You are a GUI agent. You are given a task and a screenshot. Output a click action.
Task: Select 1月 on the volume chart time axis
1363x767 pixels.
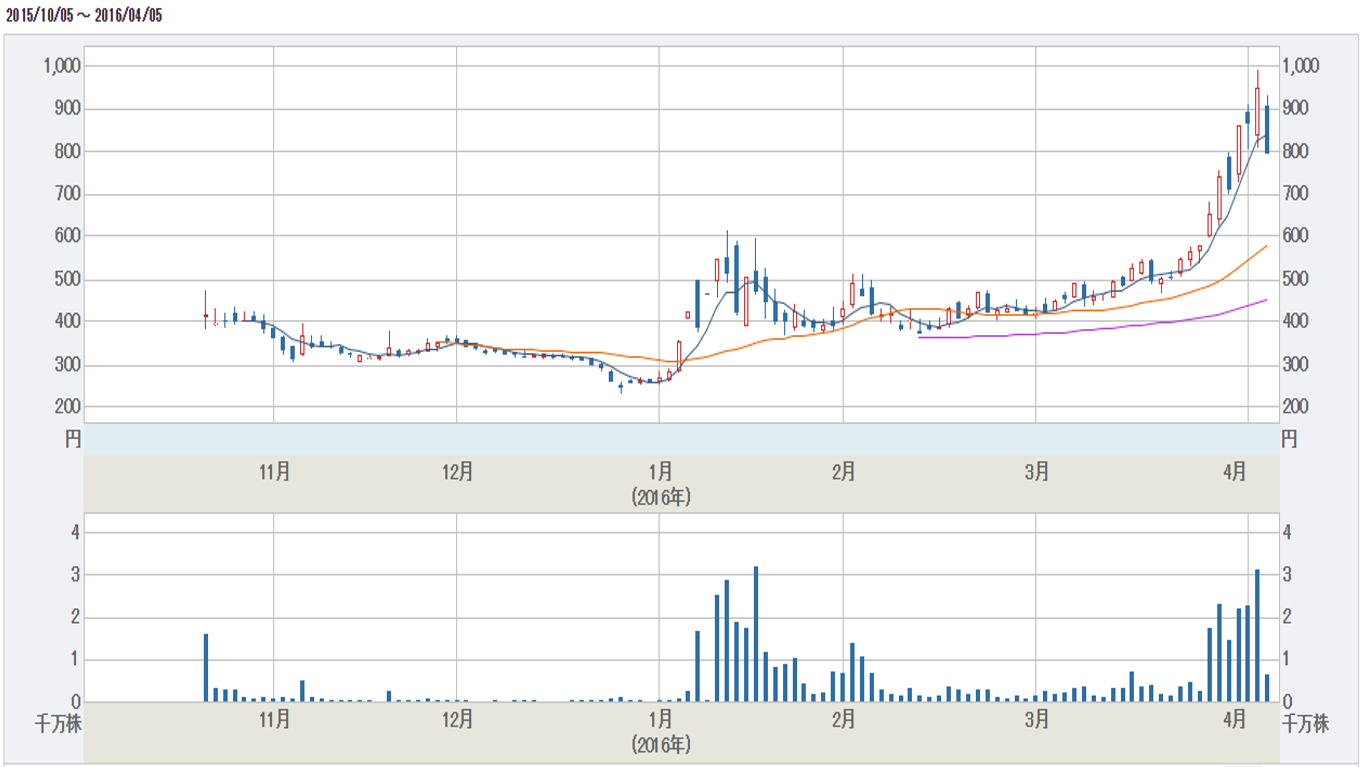[x=660, y=720]
